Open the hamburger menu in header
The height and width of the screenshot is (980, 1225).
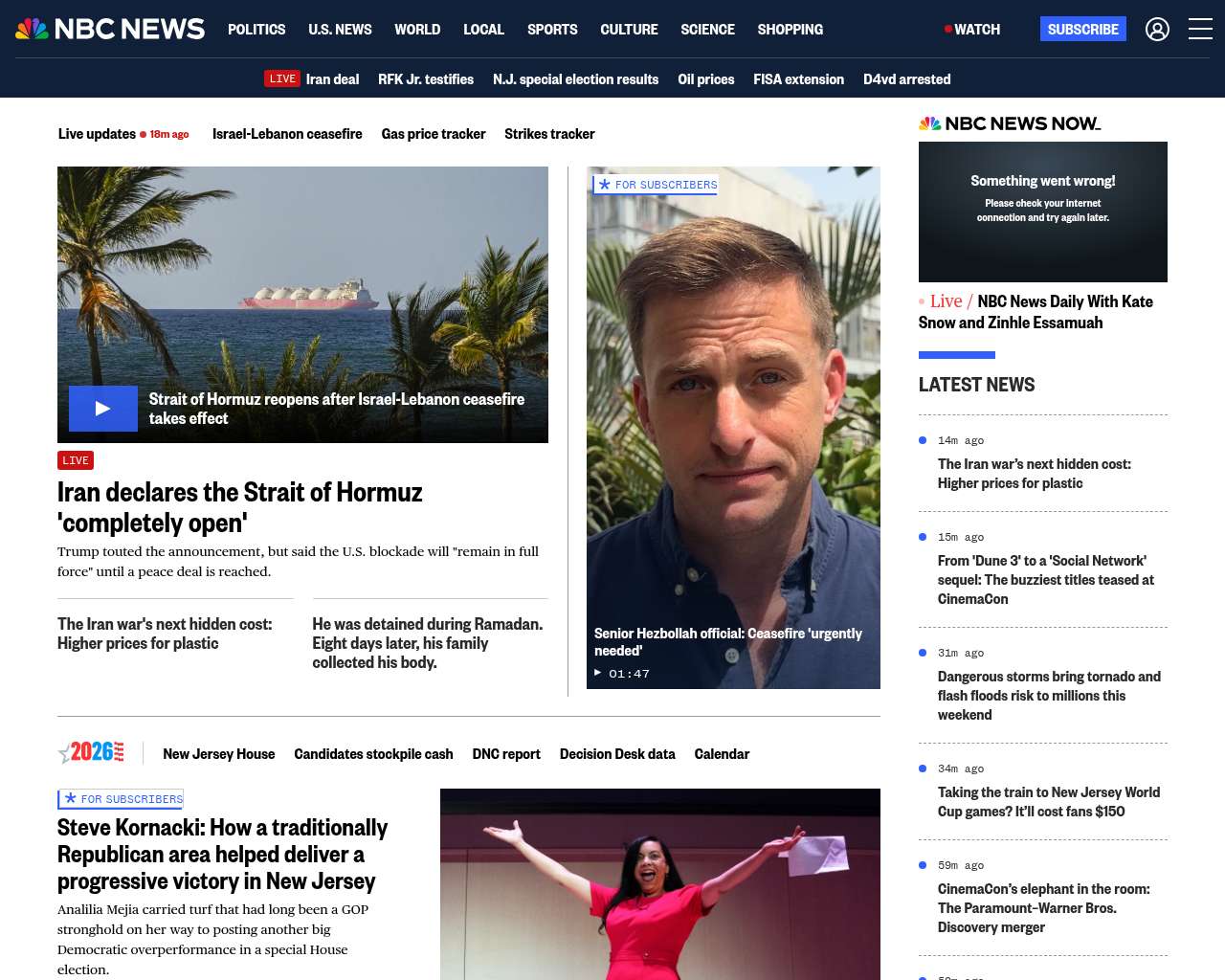[x=1200, y=30]
